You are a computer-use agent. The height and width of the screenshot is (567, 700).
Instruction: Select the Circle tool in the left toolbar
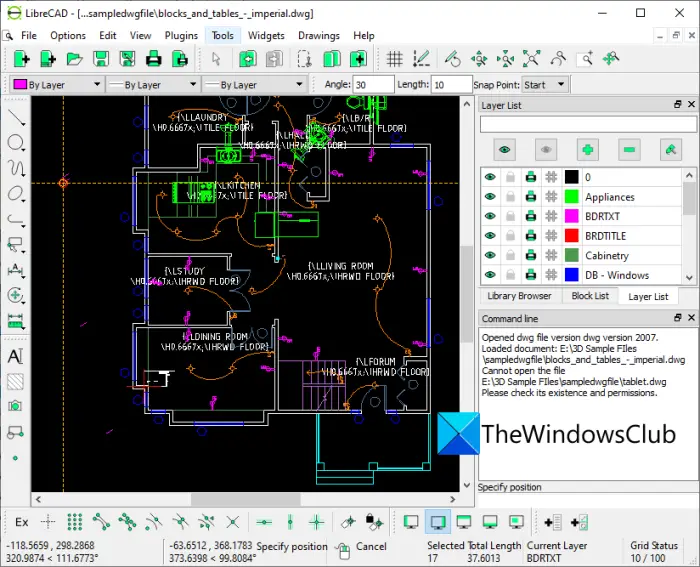pos(16,143)
